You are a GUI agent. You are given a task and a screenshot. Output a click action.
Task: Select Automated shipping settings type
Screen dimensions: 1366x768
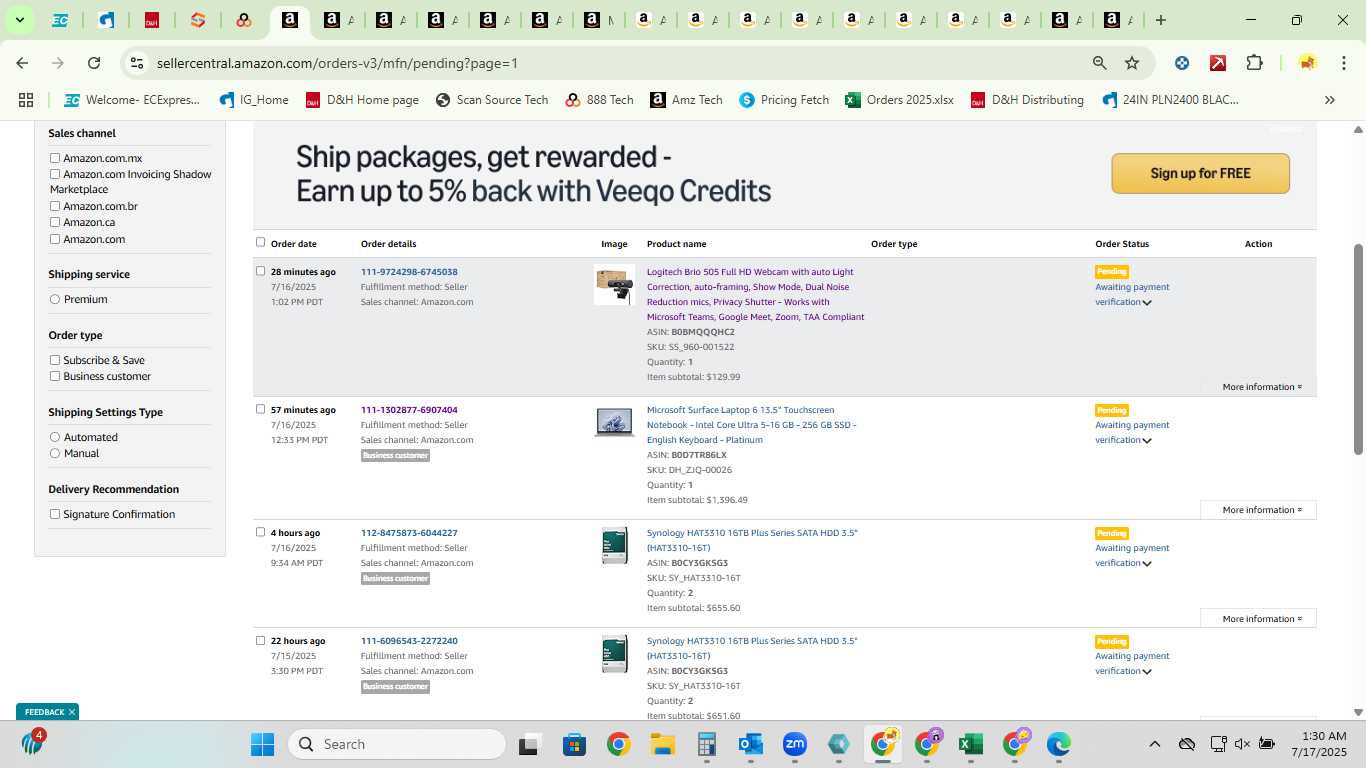55,437
